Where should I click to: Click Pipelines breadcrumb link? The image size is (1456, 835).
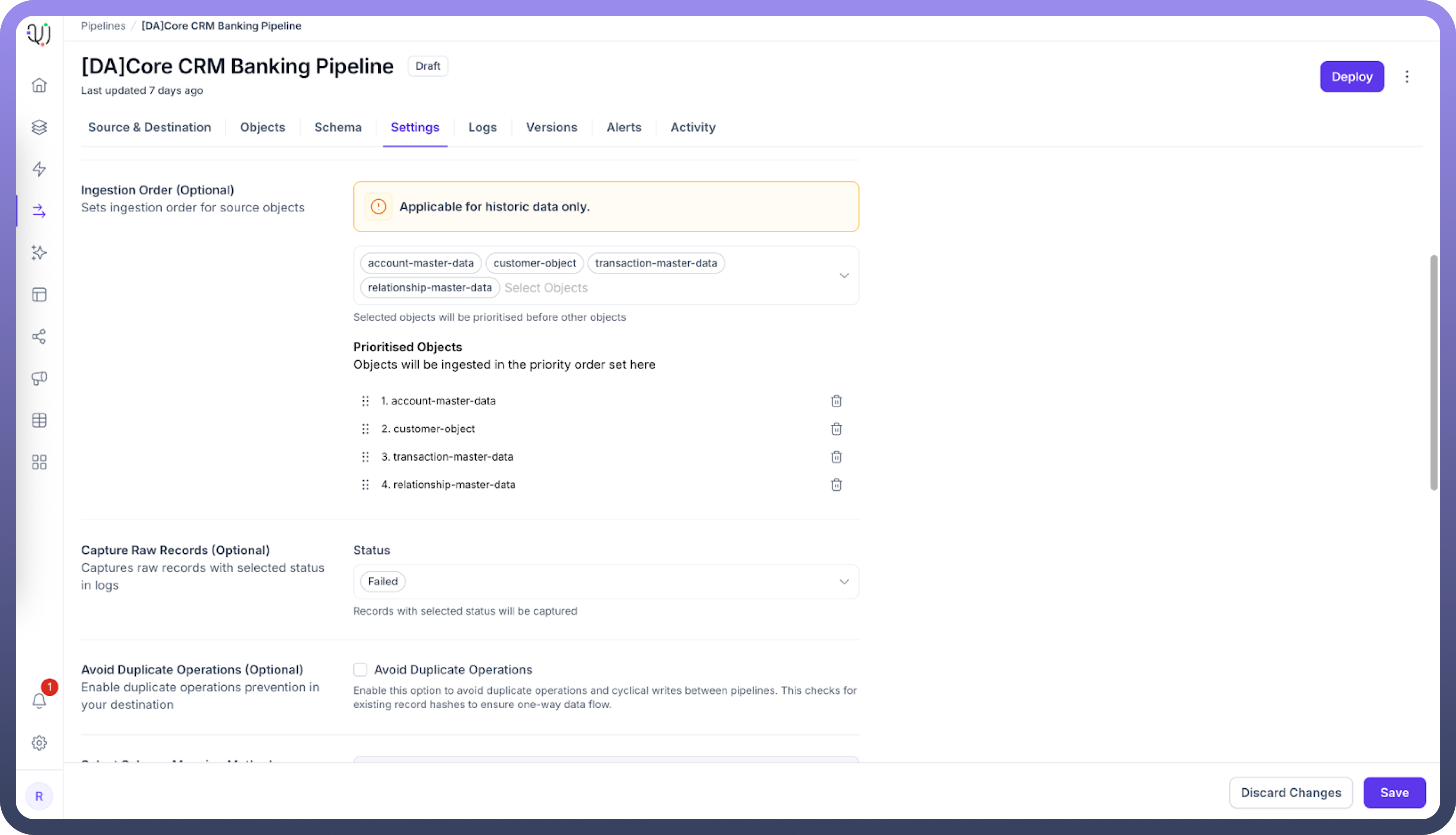(x=103, y=26)
